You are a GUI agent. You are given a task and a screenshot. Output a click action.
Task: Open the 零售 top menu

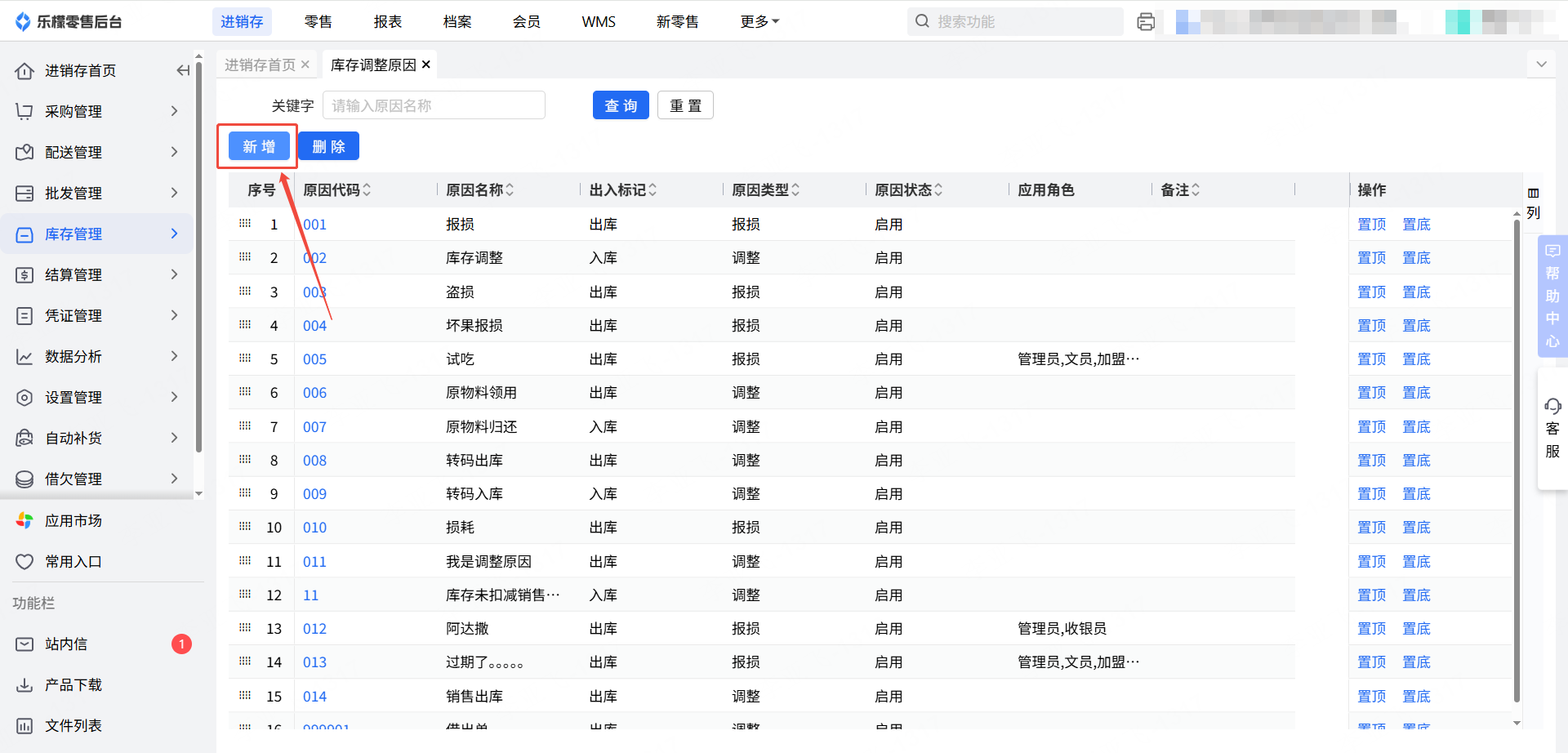pyautogui.click(x=318, y=22)
